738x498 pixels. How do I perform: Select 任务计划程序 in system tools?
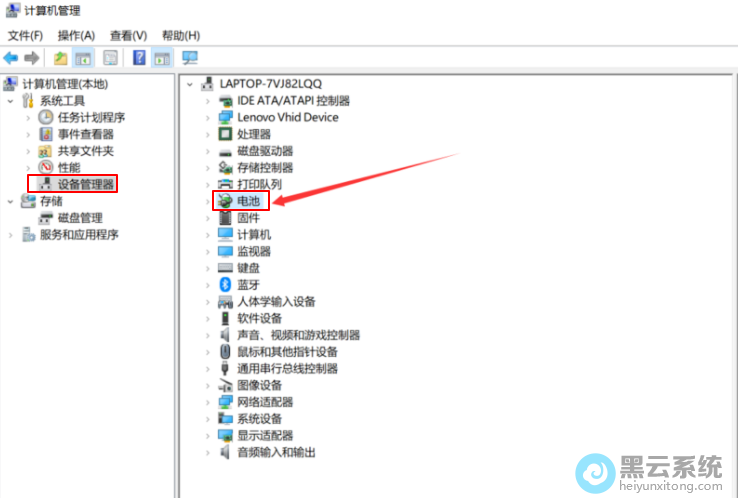(91, 117)
